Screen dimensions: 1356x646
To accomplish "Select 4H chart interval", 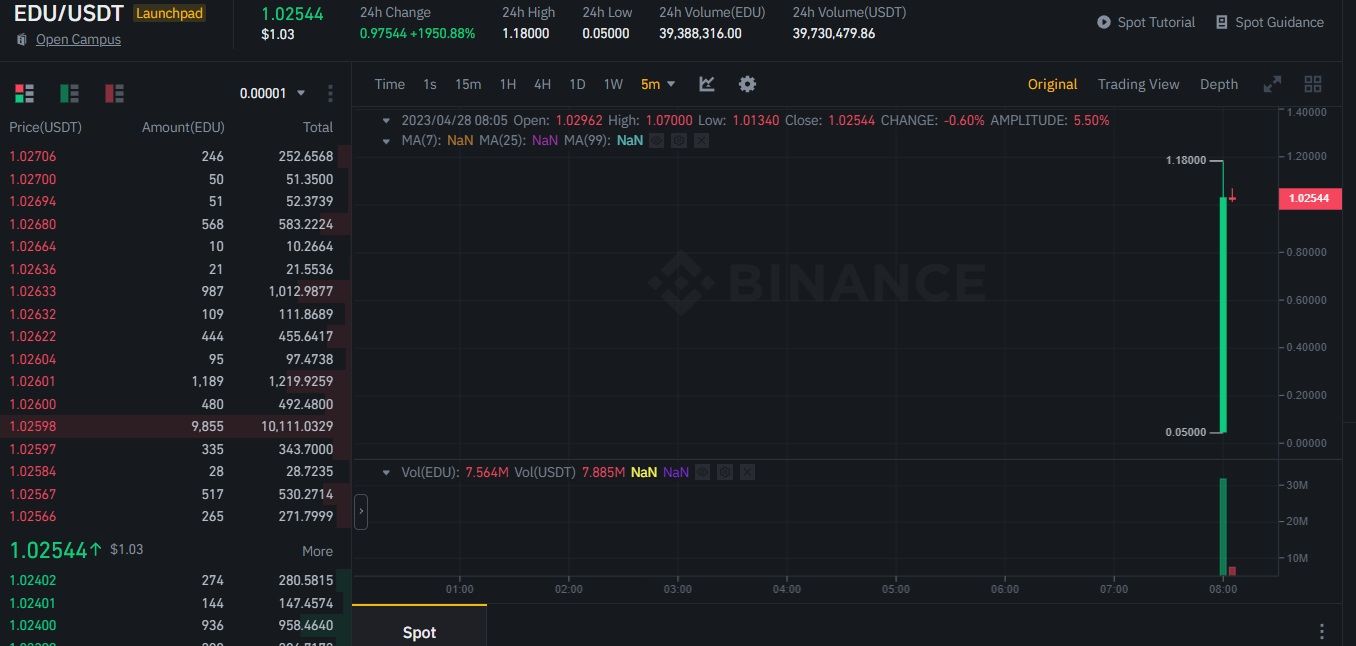I will click(542, 84).
